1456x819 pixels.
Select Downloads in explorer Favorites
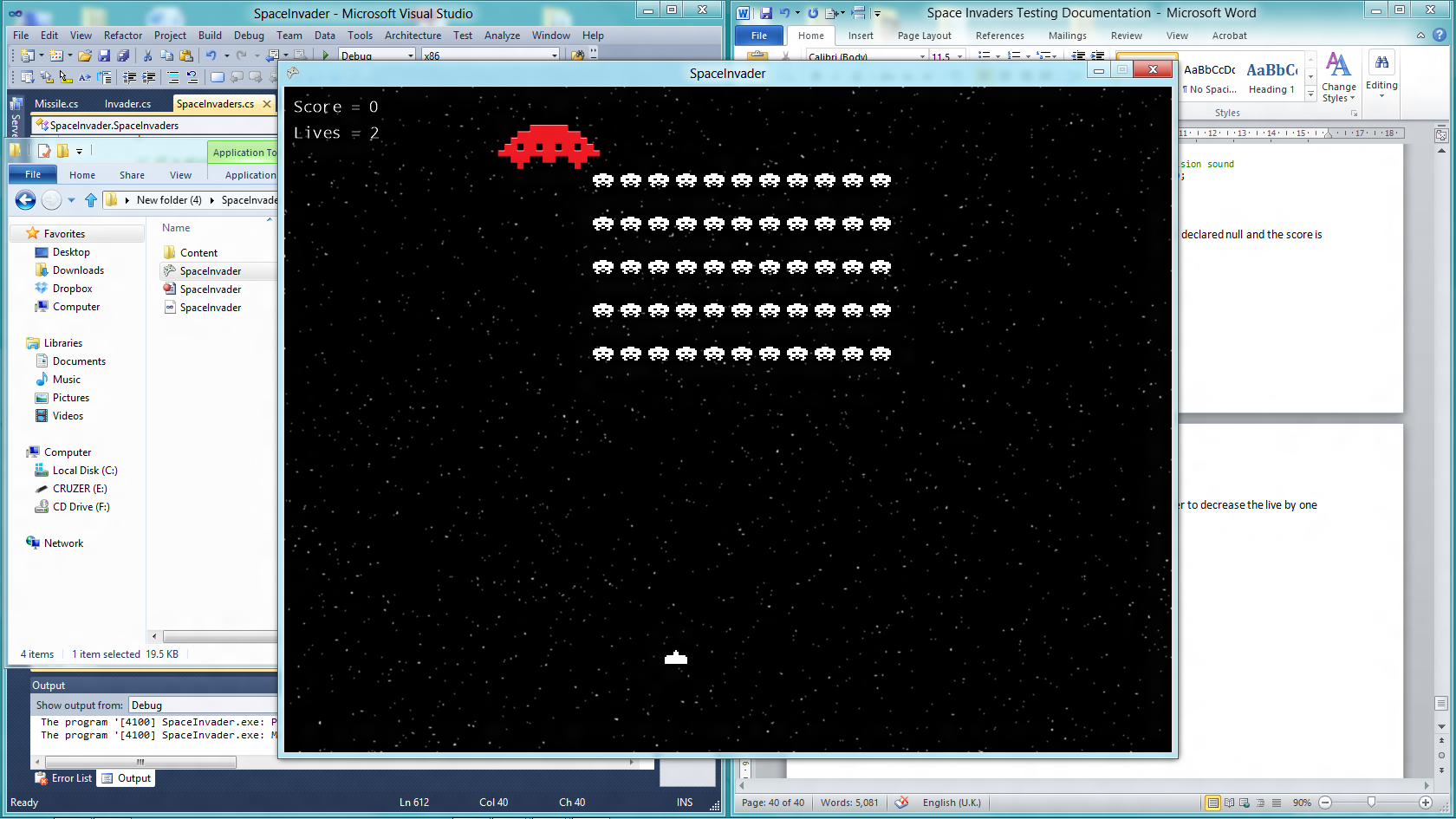(78, 270)
